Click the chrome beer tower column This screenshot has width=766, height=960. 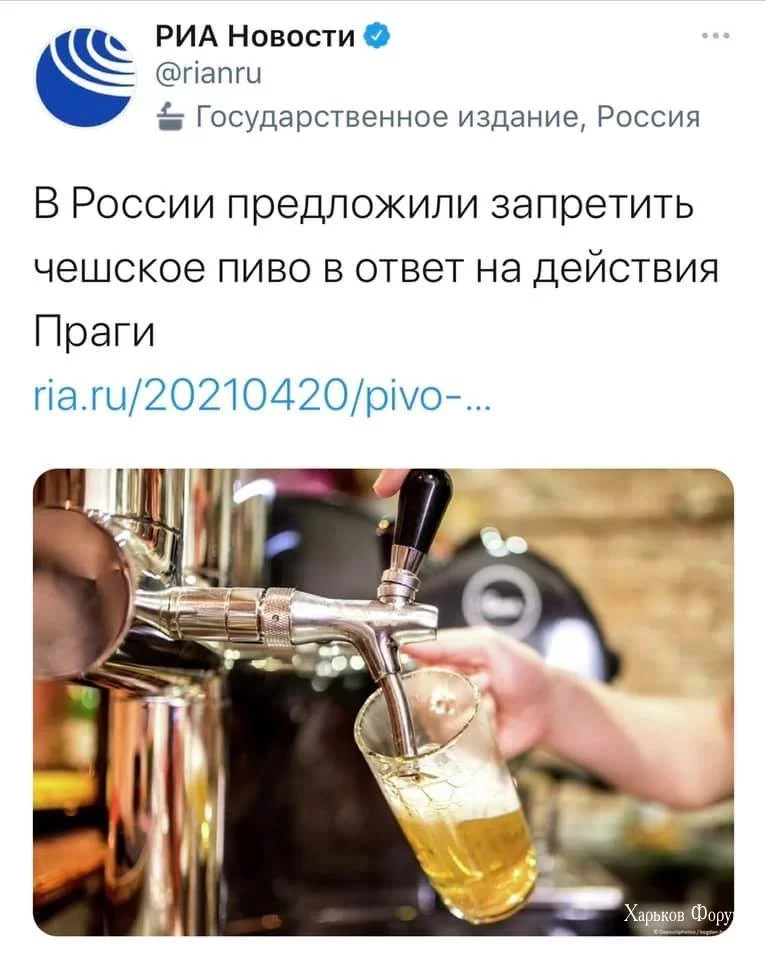[x=153, y=704]
